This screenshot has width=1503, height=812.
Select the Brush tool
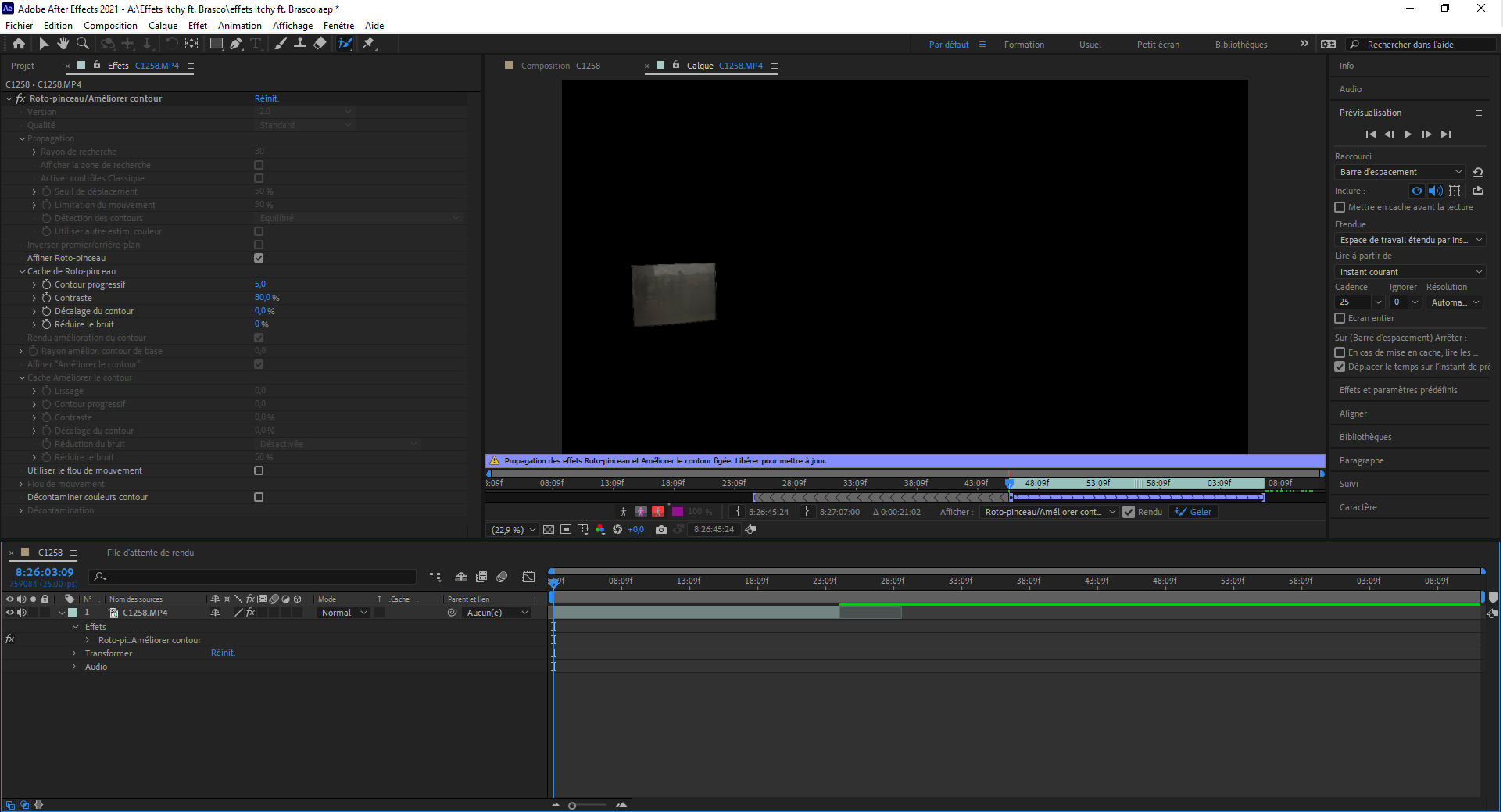pyautogui.click(x=281, y=44)
